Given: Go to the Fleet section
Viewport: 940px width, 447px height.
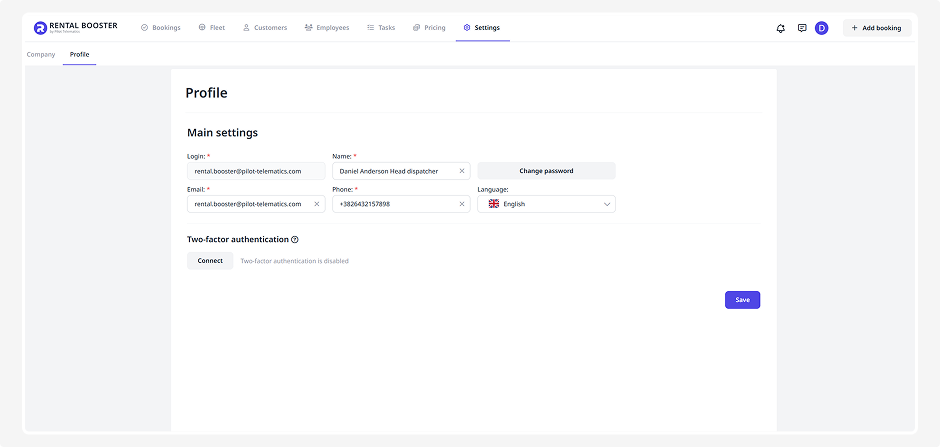Looking at the screenshot, I should coord(211,28).
